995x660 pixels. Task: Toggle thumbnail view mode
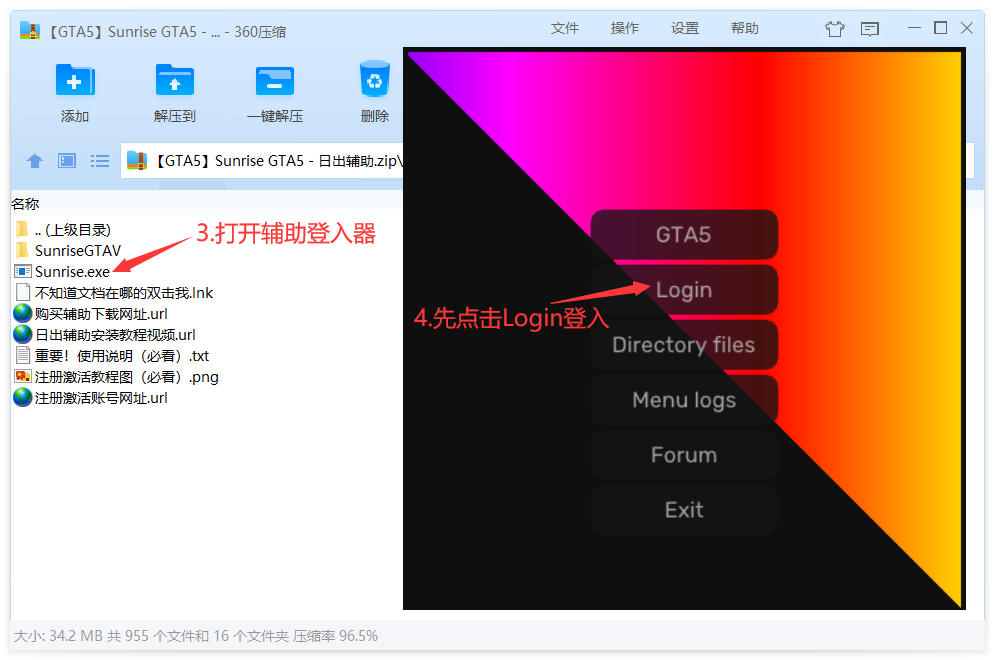tap(66, 160)
